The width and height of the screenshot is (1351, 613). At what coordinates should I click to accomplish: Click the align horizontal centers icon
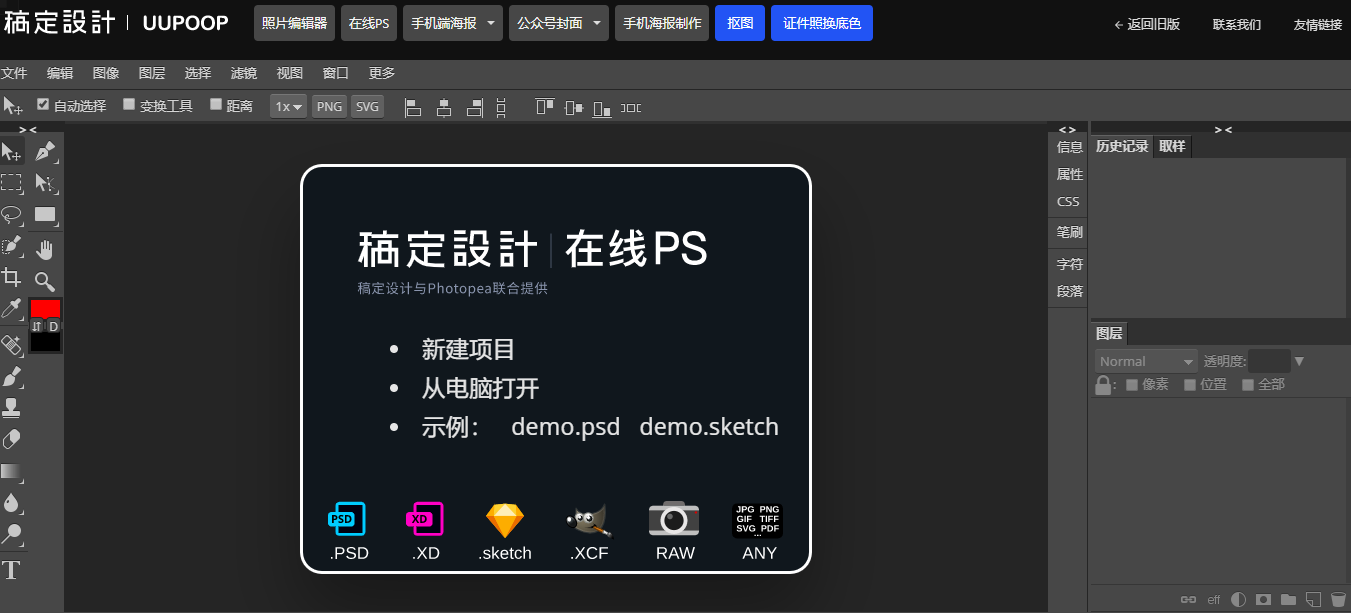[444, 107]
